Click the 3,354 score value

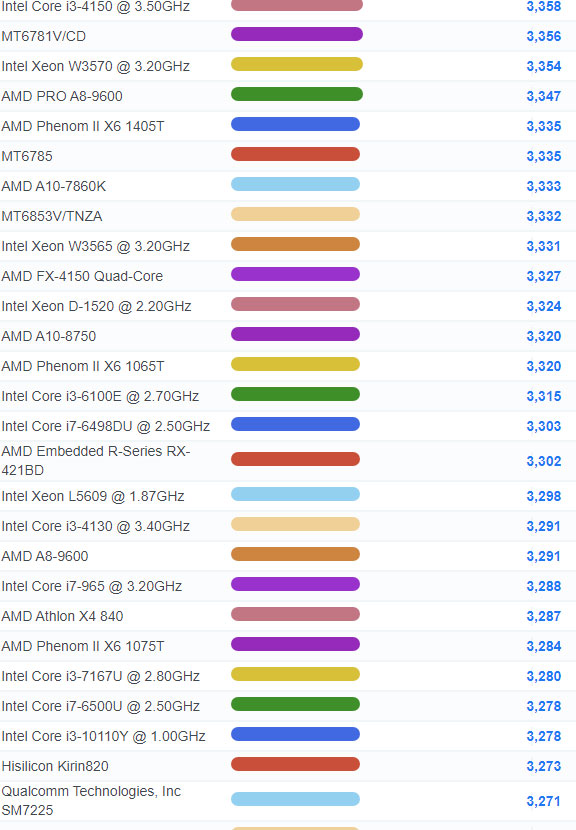pos(544,66)
